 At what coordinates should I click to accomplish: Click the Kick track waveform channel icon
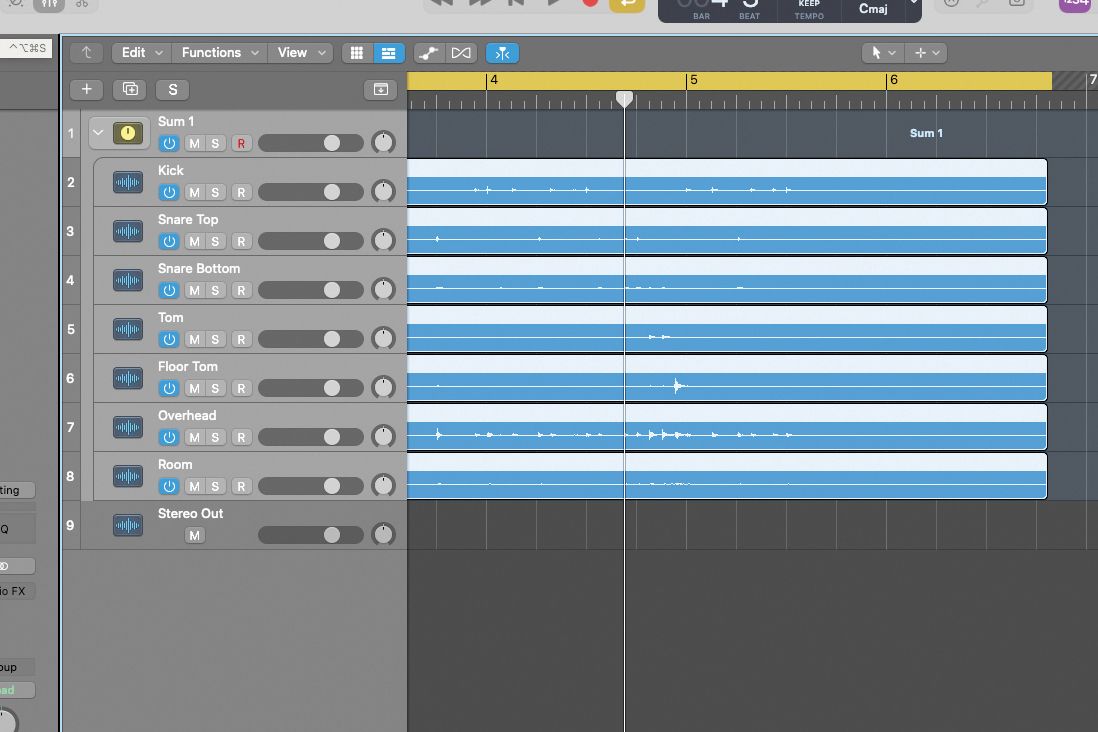pos(127,182)
